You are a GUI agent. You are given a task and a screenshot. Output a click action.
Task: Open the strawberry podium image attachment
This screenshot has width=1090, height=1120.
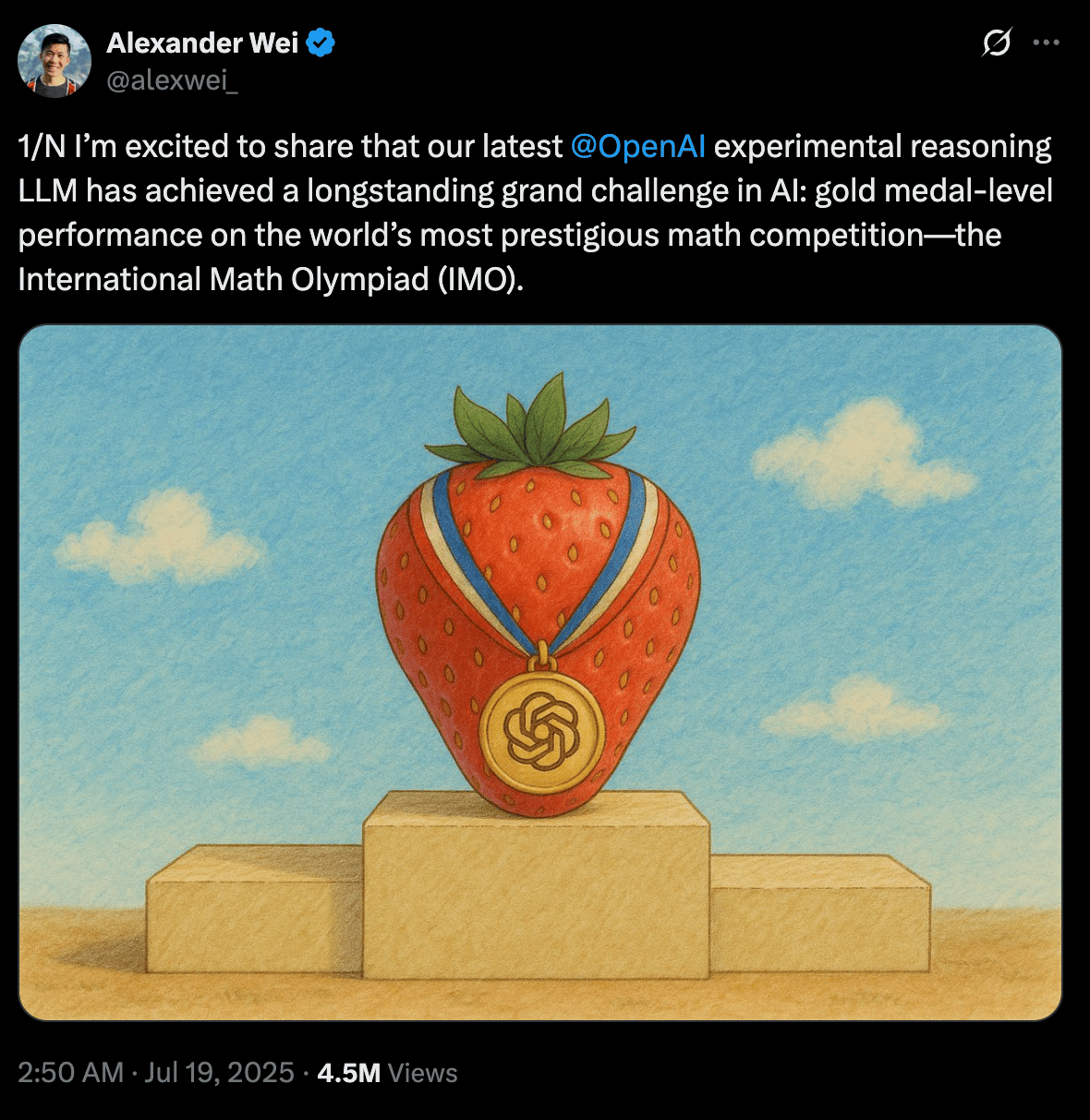(540, 673)
